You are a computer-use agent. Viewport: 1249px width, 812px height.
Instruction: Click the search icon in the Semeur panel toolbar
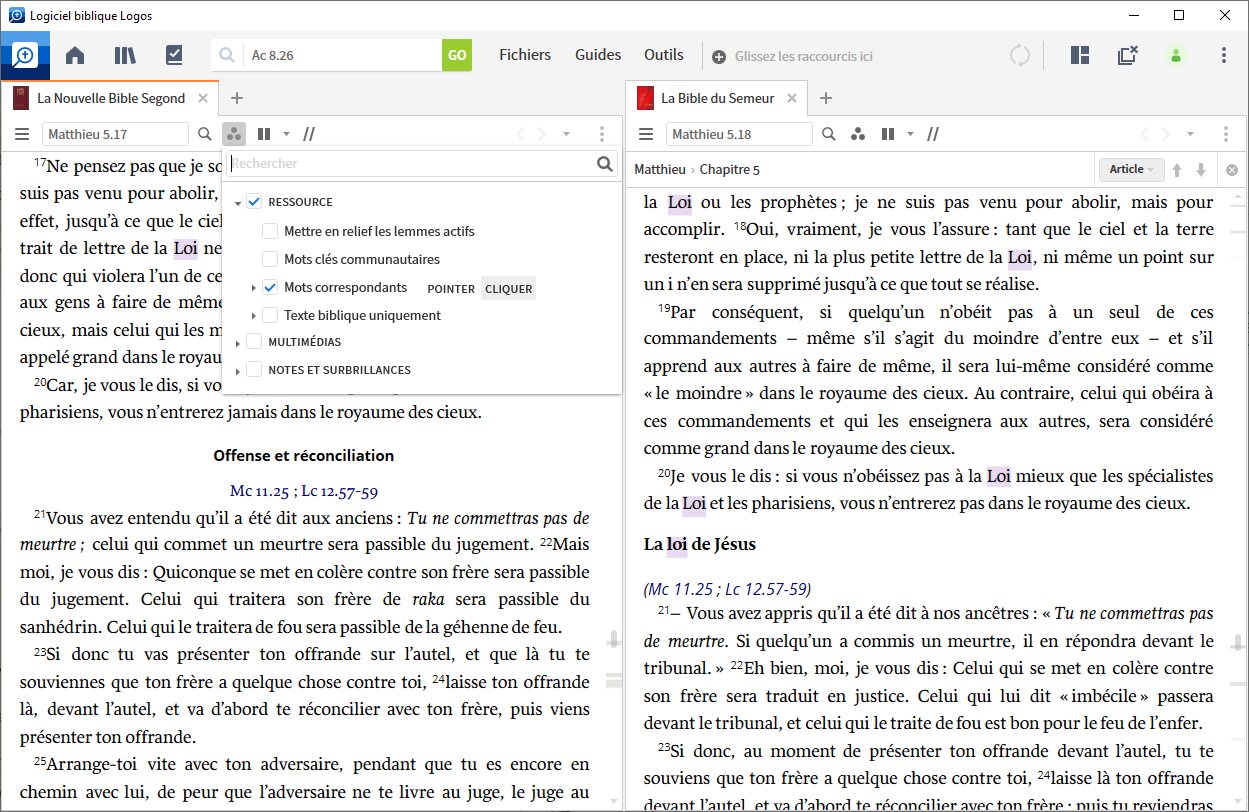829,134
